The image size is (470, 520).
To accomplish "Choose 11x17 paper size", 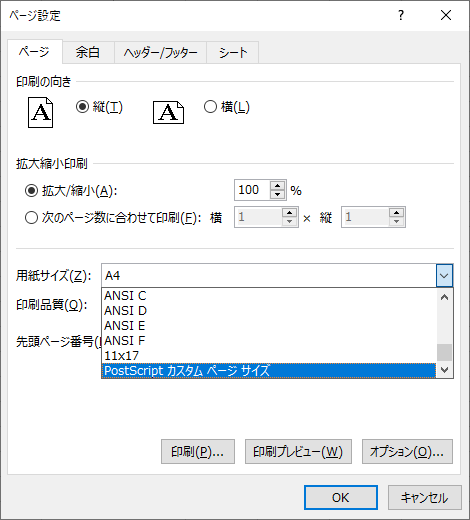I will point(268,356).
